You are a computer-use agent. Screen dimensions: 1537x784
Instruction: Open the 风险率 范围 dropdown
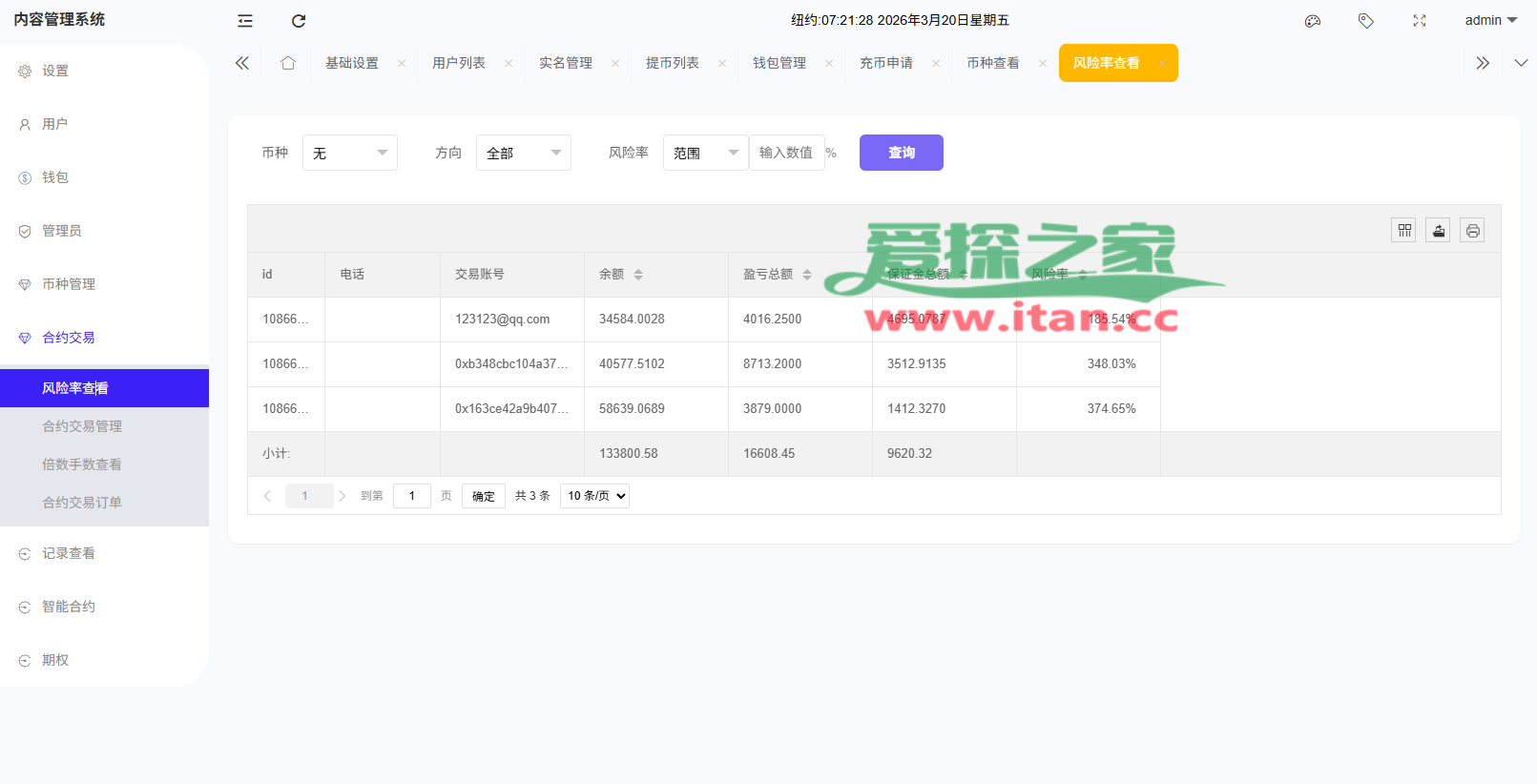tap(705, 153)
